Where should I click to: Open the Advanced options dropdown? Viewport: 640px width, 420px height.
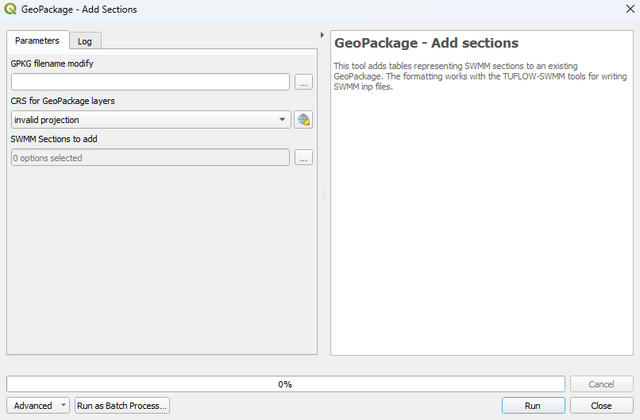click(39, 406)
